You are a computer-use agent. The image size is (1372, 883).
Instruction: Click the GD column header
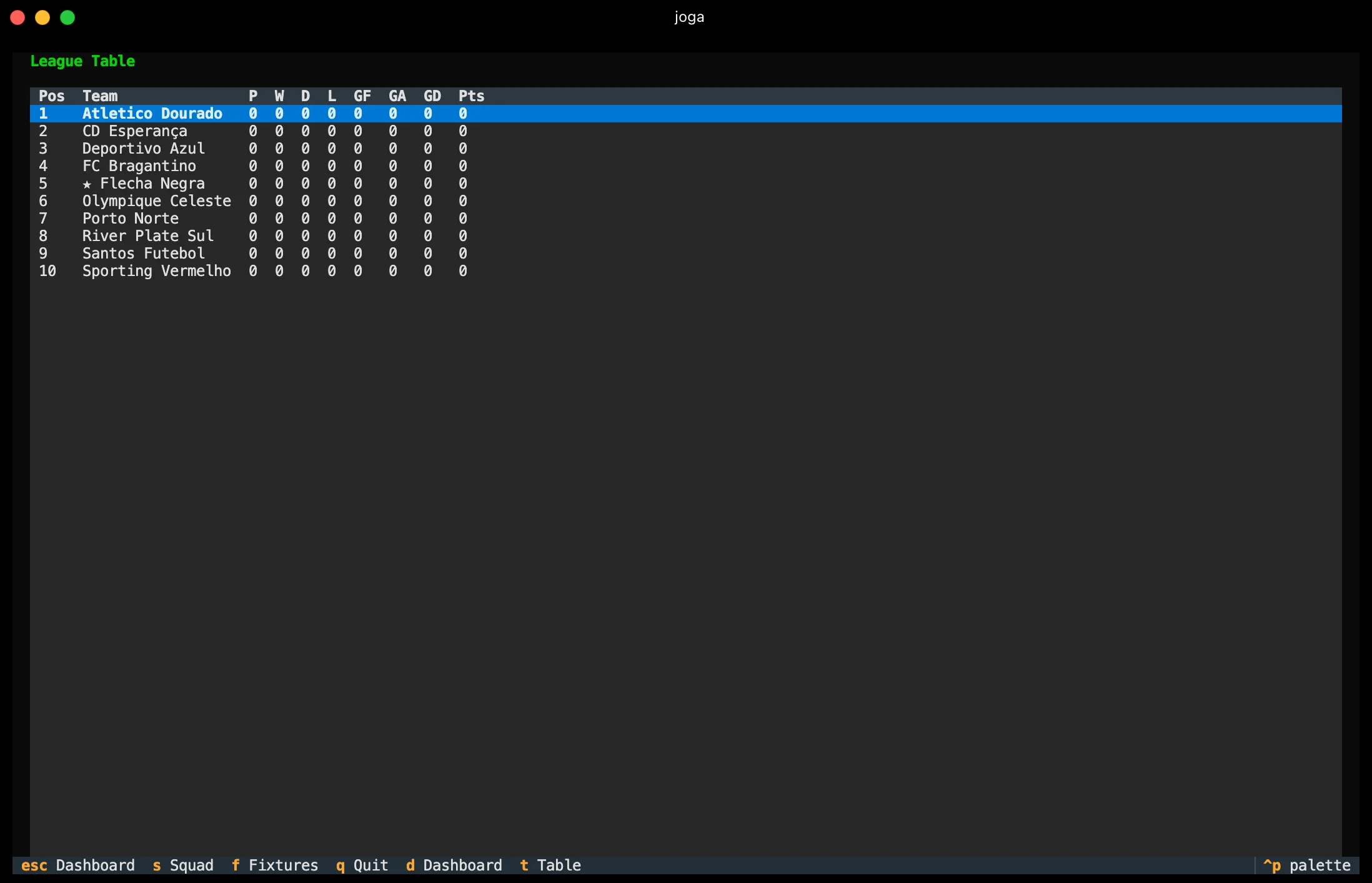pyautogui.click(x=432, y=96)
